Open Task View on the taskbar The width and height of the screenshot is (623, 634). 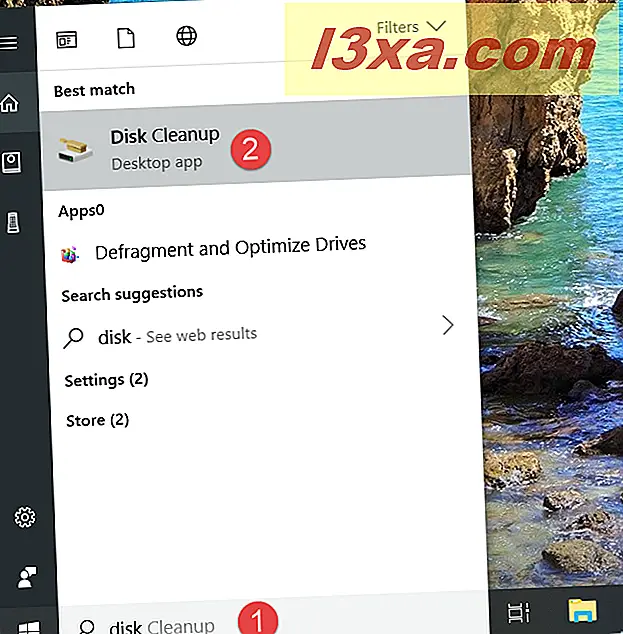[518, 612]
